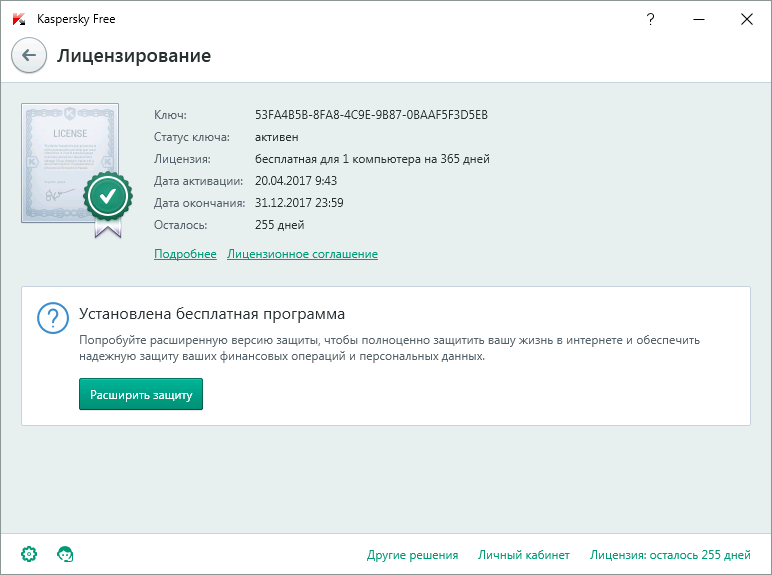
Task: Click the heading Установлена бесплатная программа
Action: (212, 314)
